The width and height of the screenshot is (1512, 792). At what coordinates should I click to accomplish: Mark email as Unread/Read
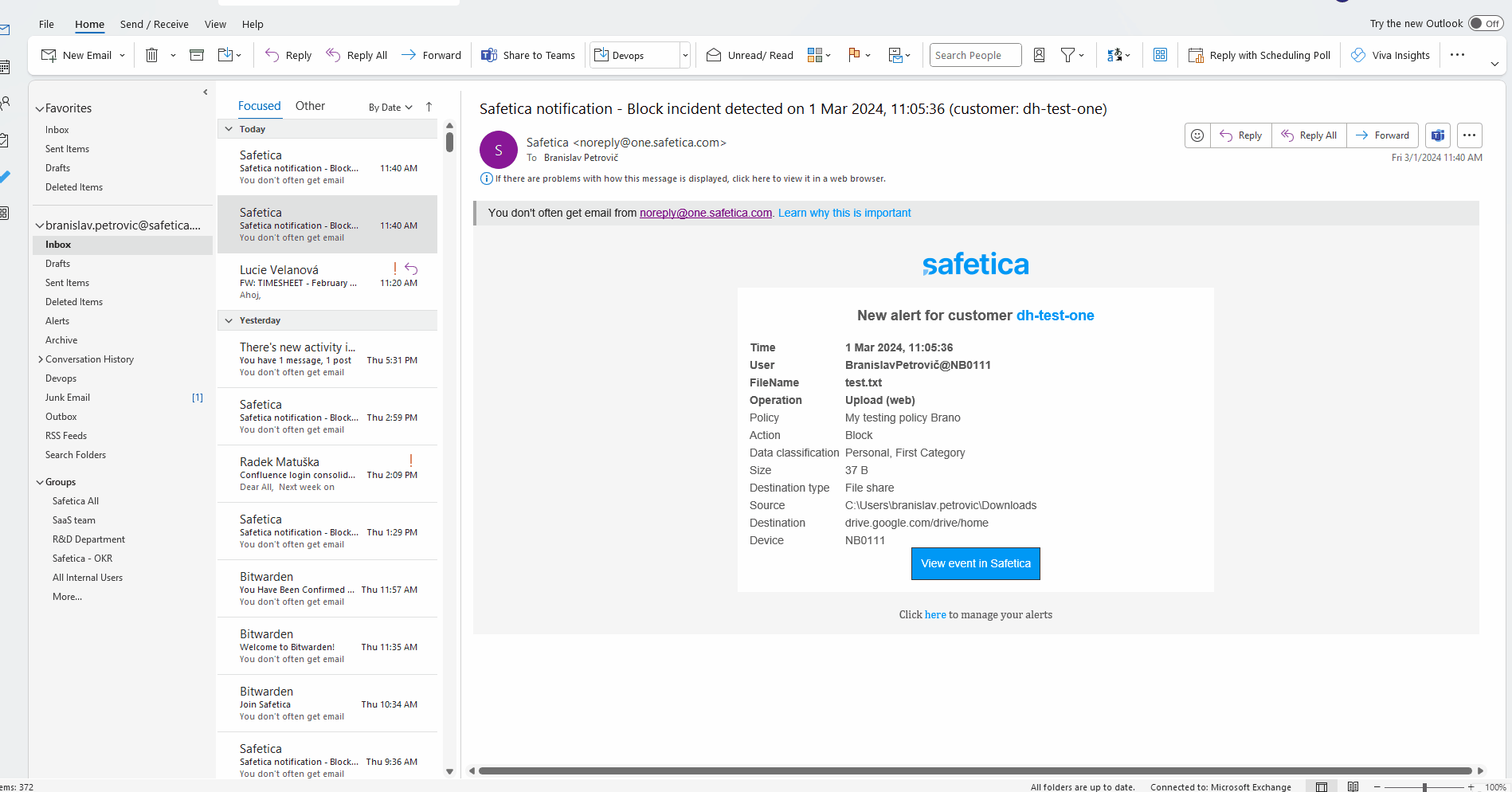(750, 55)
